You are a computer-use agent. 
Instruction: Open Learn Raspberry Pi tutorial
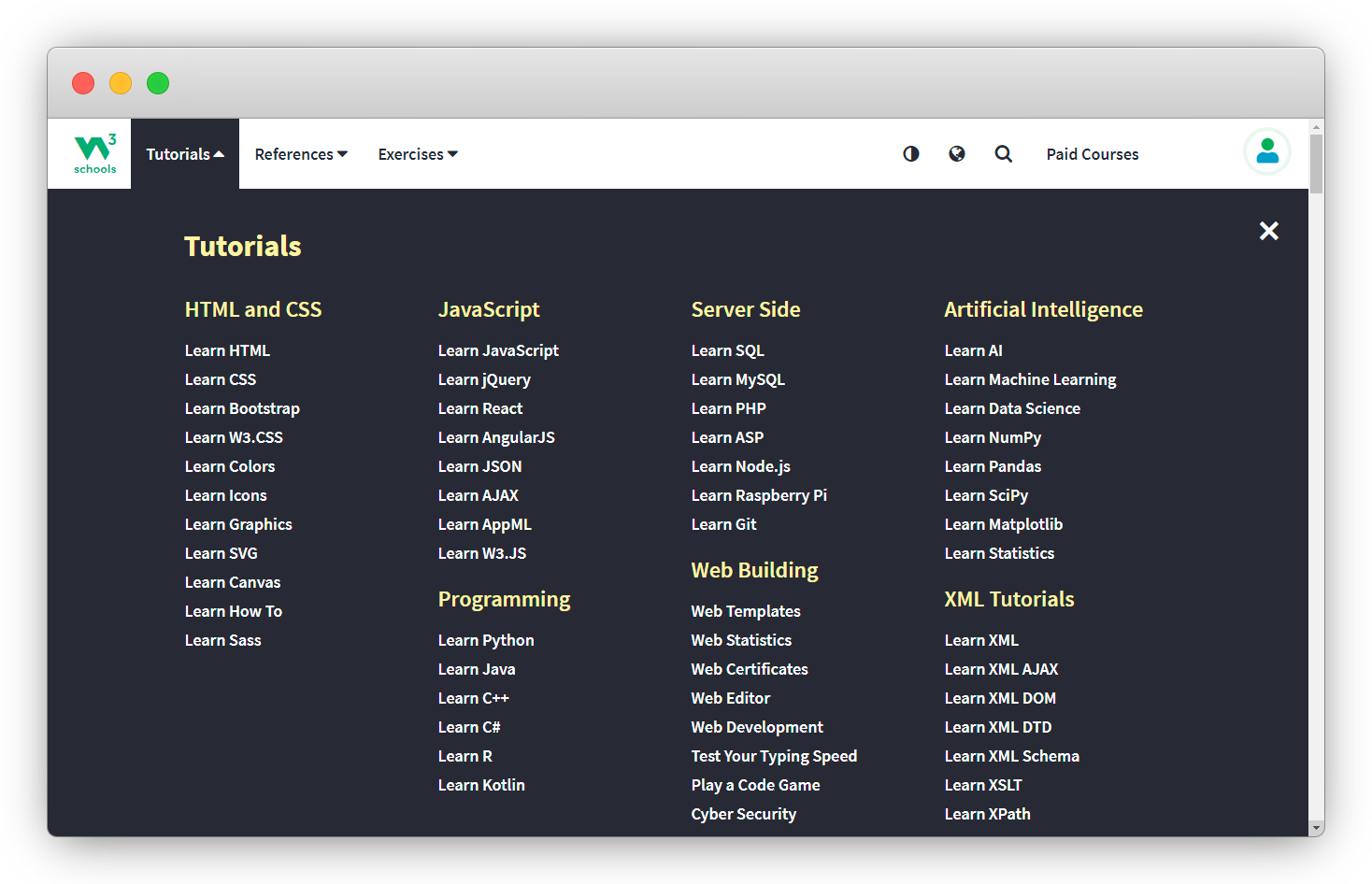pyautogui.click(x=759, y=495)
